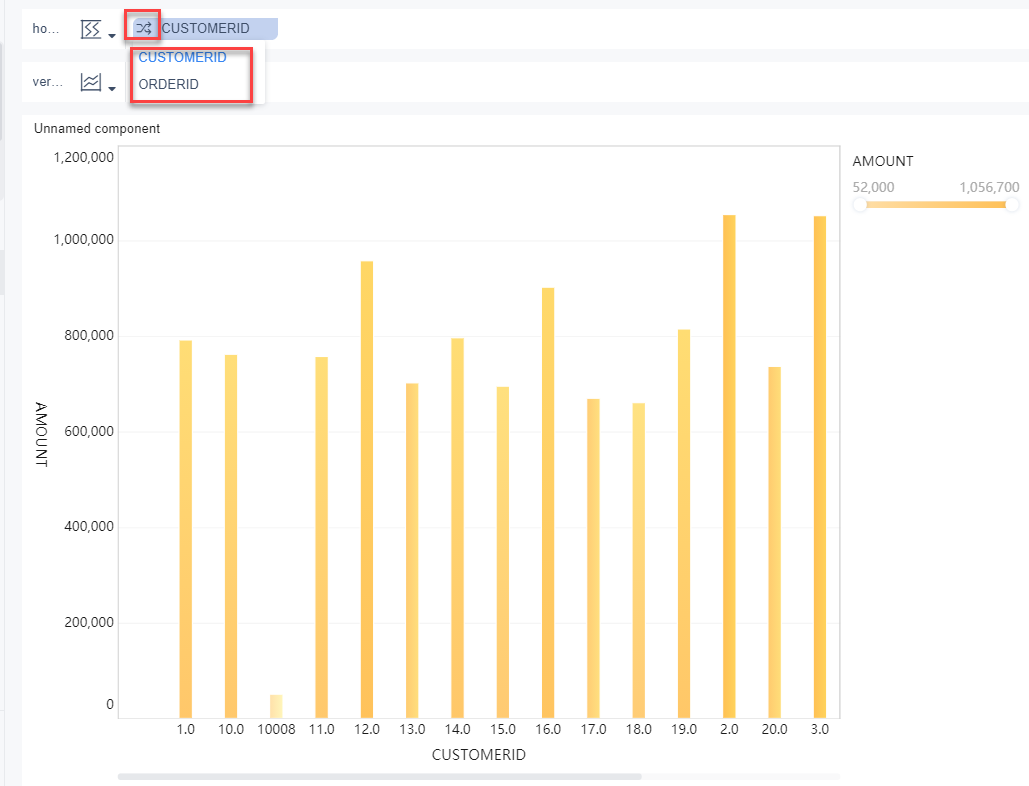Click the AMOUNT y-axis title
The image size is (1029, 786).
41,434
